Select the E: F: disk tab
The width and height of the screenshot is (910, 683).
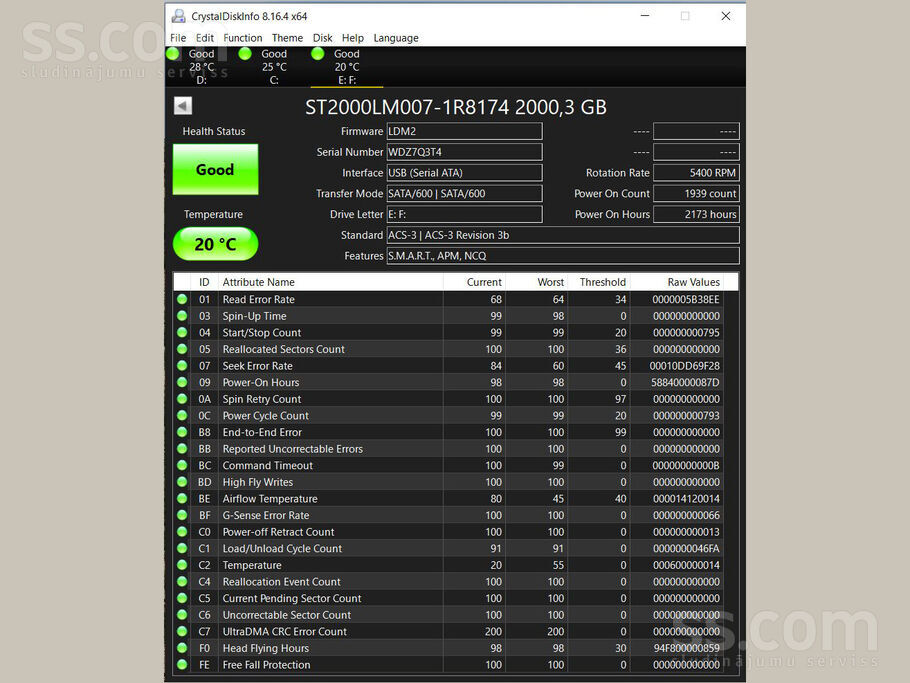(346, 67)
